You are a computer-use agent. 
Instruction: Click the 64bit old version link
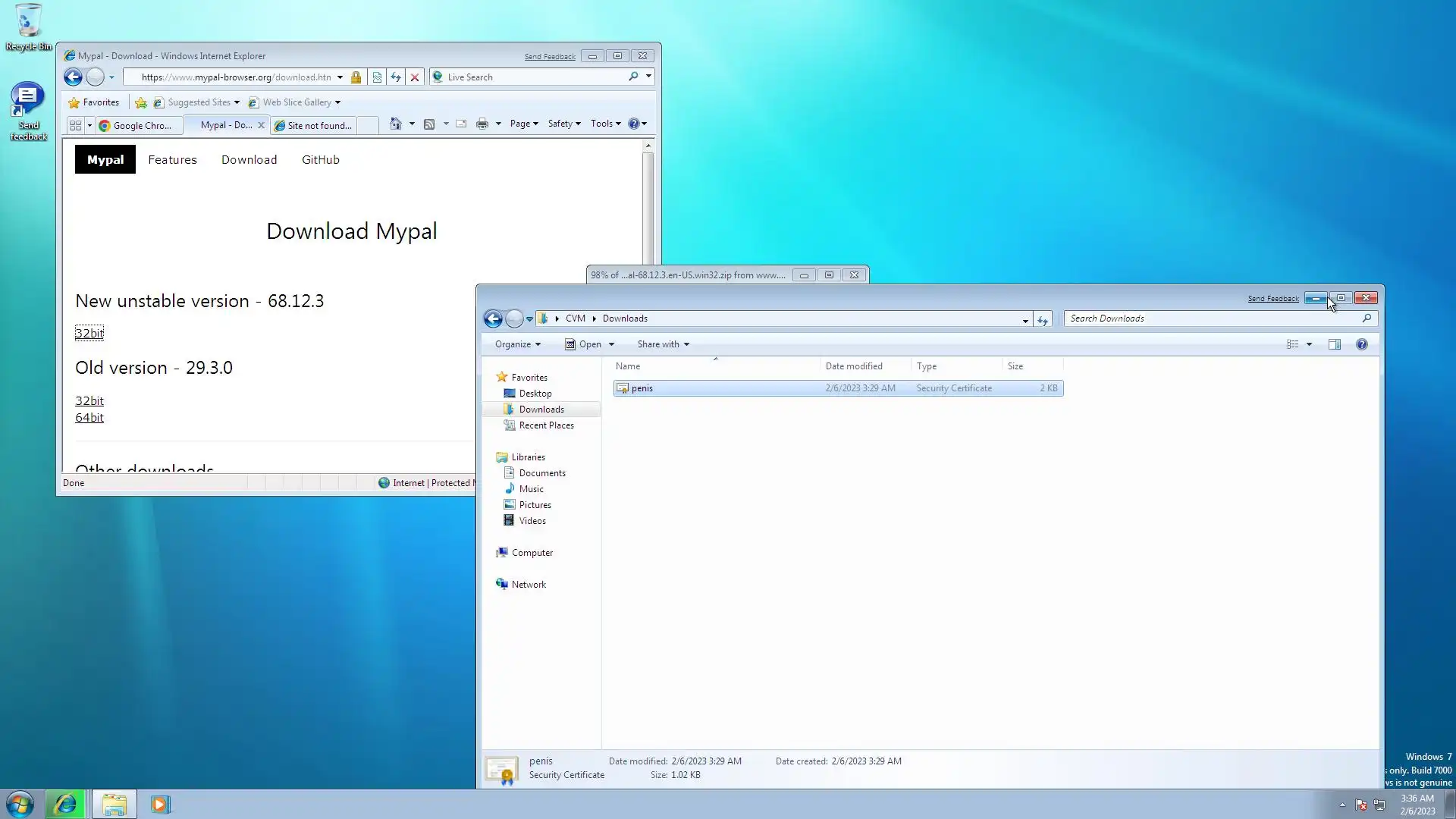[89, 418]
